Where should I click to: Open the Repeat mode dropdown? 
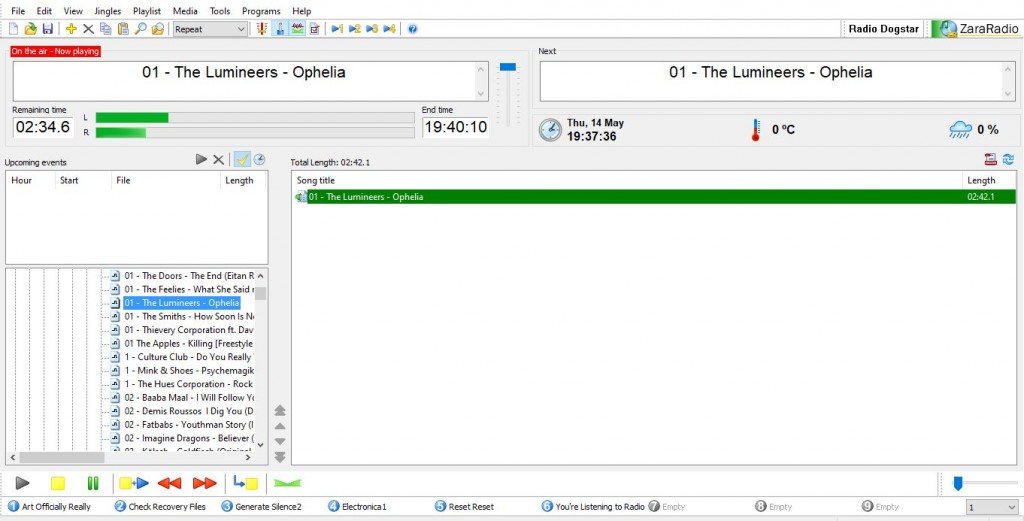(210, 29)
